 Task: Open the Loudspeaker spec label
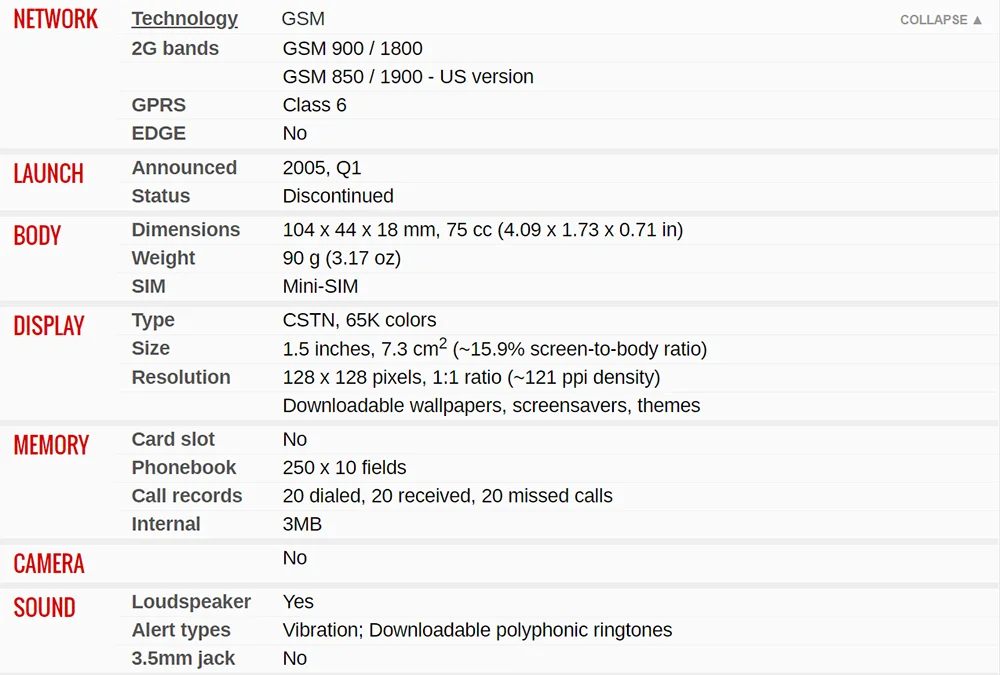191,602
